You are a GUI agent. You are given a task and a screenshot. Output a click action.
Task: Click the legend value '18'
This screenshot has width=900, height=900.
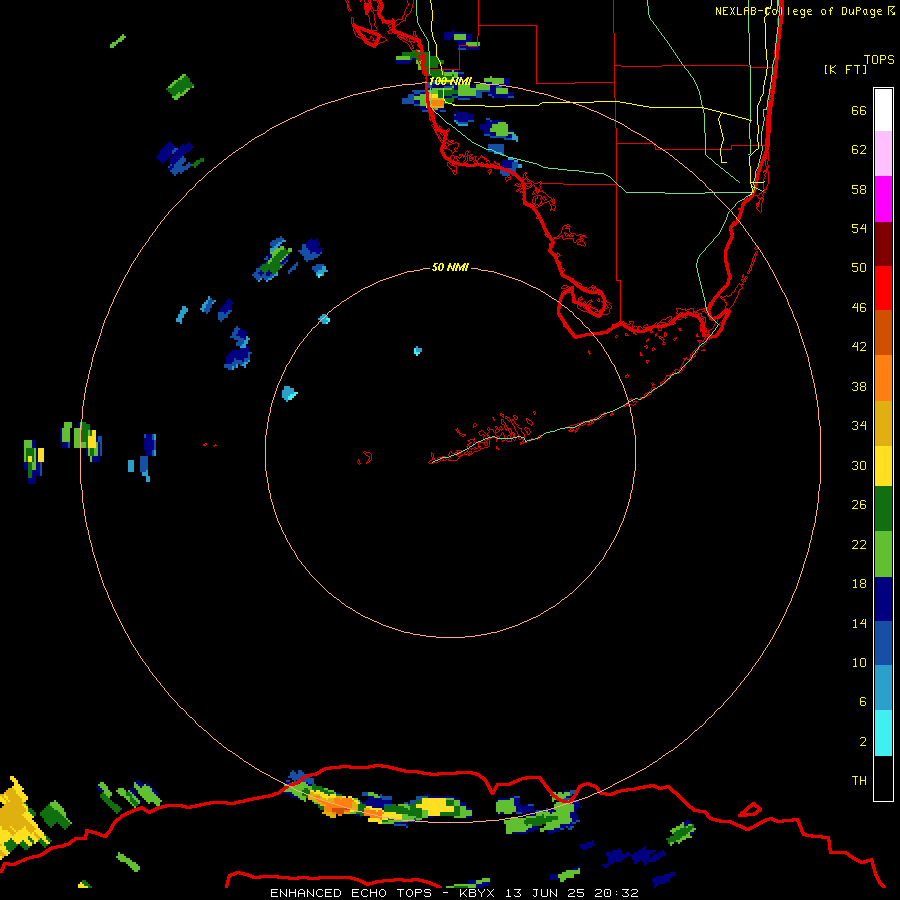(x=859, y=584)
